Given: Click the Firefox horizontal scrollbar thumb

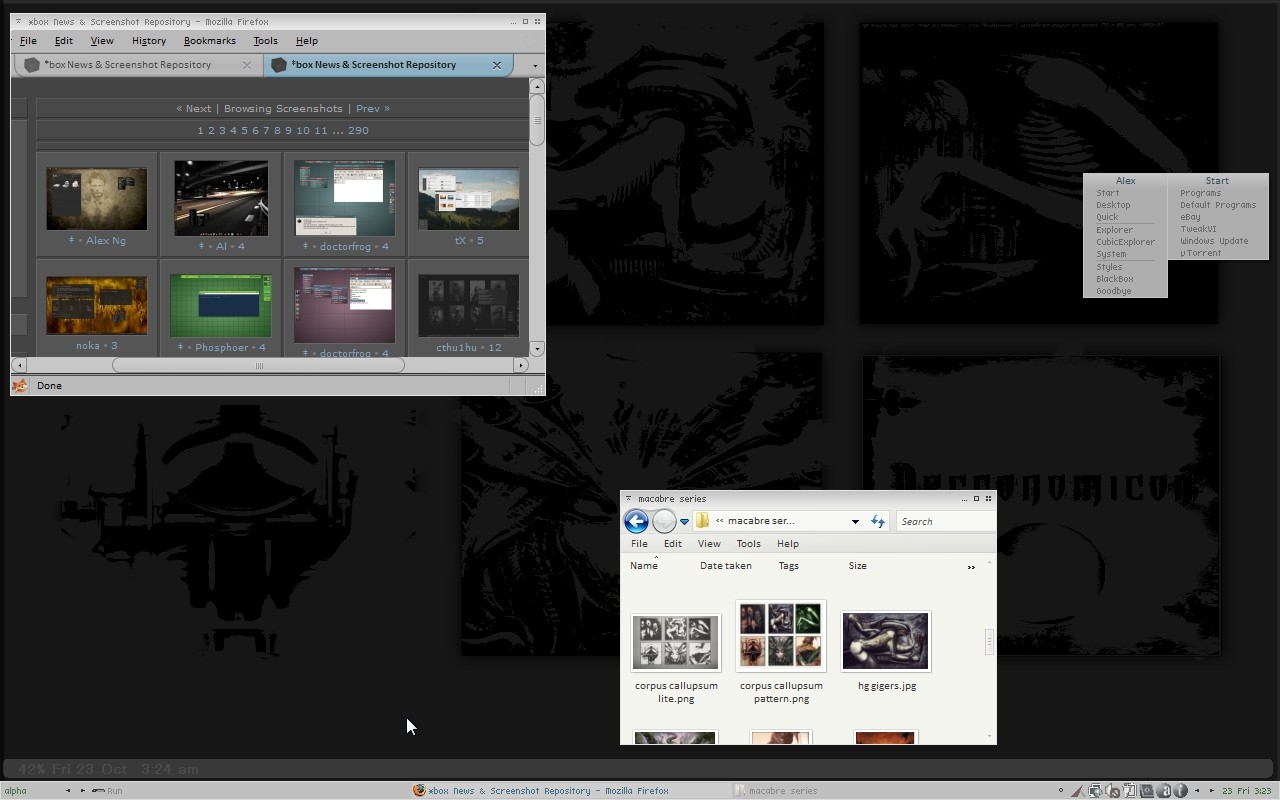Looking at the screenshot, I should pyautogui.click(x=258, y=365).
